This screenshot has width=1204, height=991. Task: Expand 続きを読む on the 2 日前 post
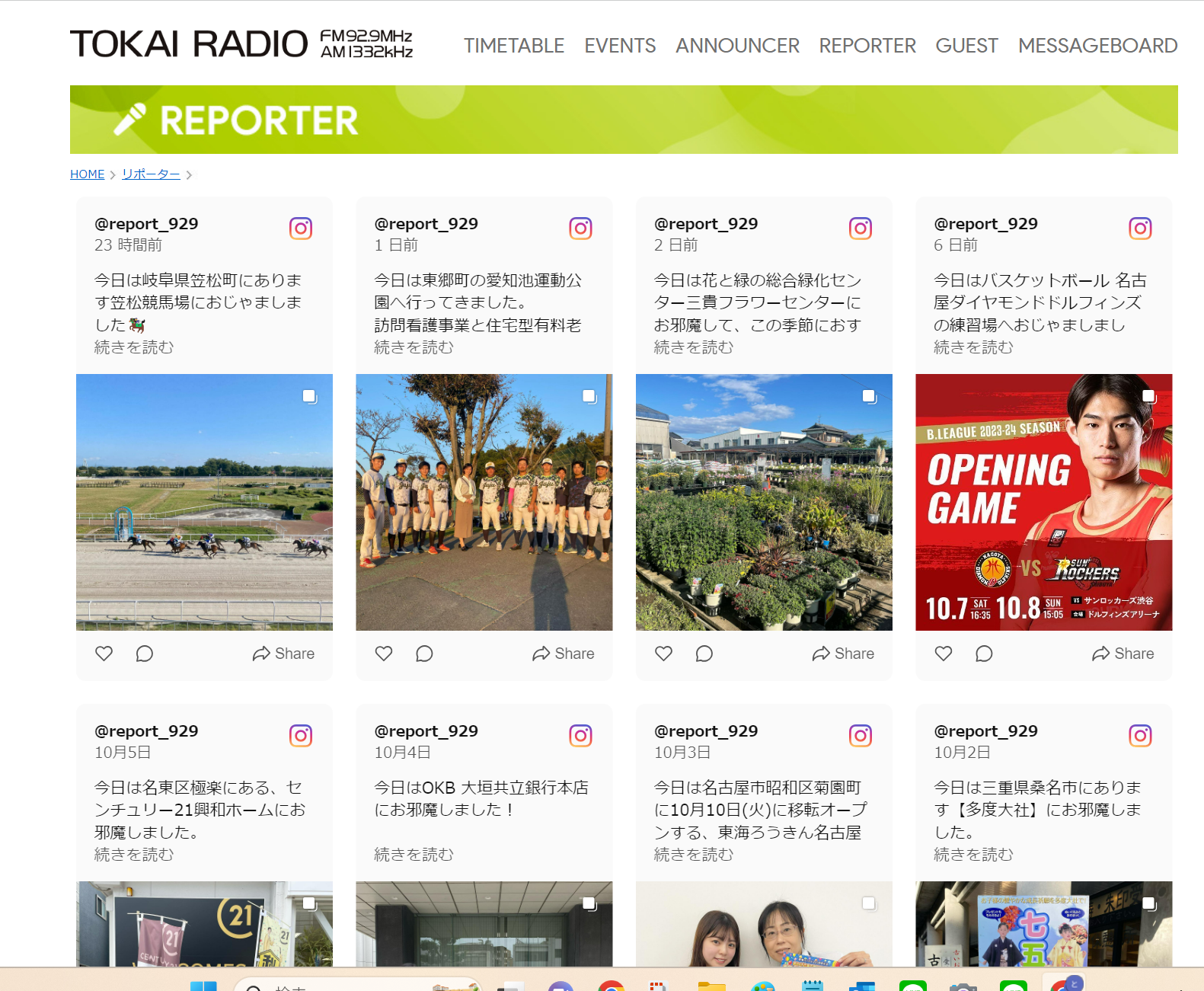[x=694, y=347]
